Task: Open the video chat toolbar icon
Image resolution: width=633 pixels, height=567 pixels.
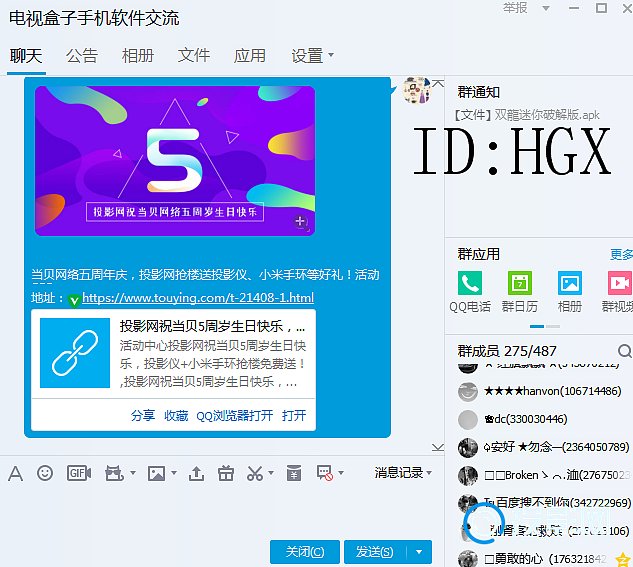Action: tap(114, 473)
